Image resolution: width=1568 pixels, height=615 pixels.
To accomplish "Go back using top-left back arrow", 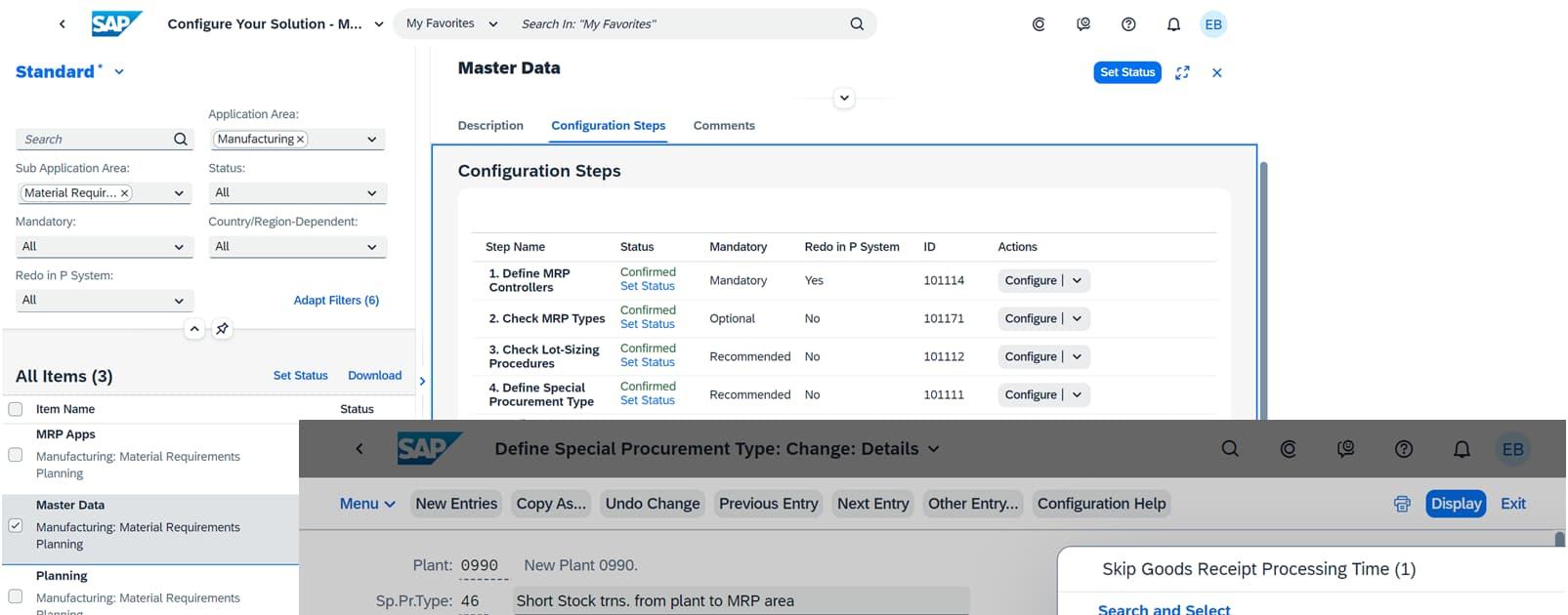I will coord(63,24).
